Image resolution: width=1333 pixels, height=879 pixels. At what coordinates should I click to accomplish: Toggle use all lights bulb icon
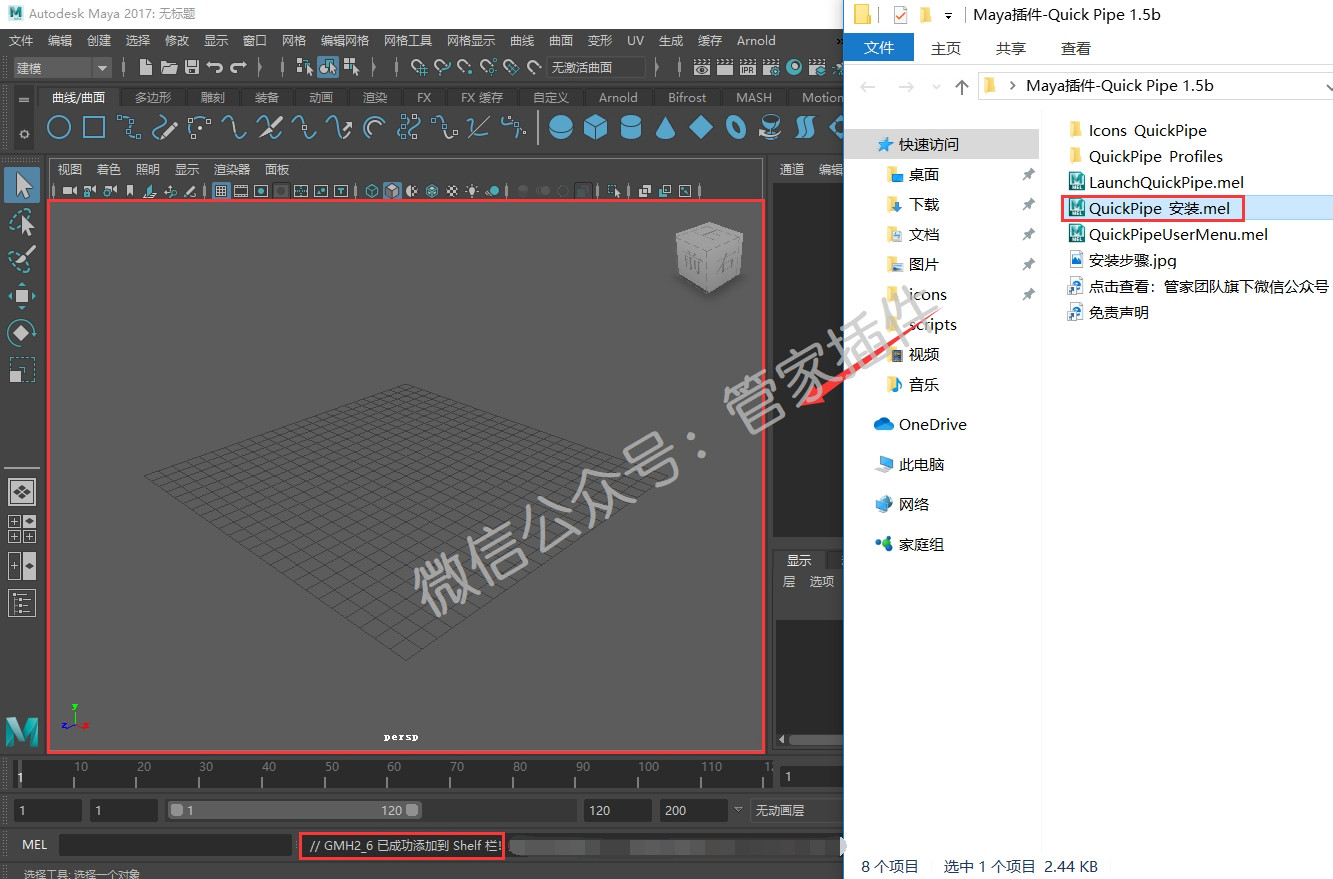pyautogui.click(x=472, y=191)
